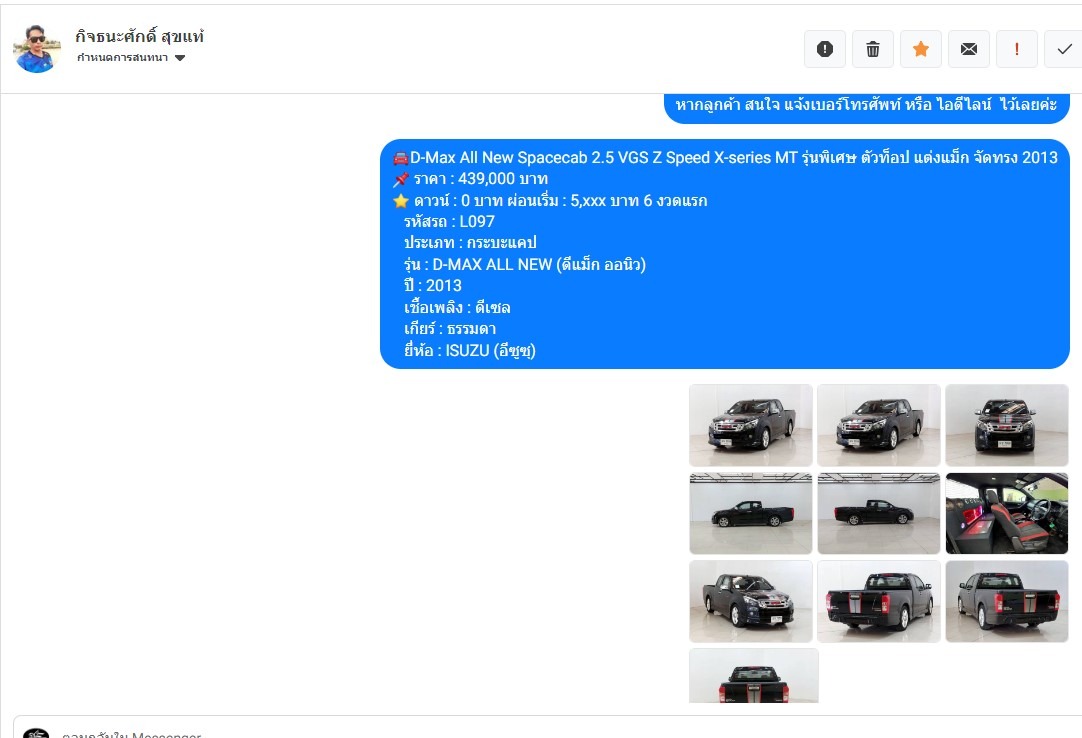This screenshot has width=1082, height=738.
Task: Open the first front-angle truck photo
Action: (751, 425)
